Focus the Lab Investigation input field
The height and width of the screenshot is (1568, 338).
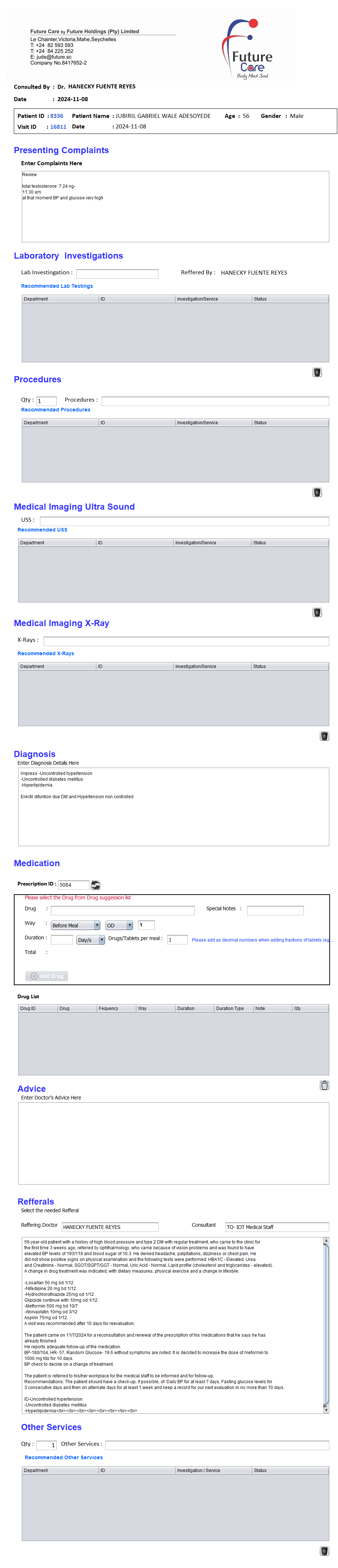coord(117,274)
